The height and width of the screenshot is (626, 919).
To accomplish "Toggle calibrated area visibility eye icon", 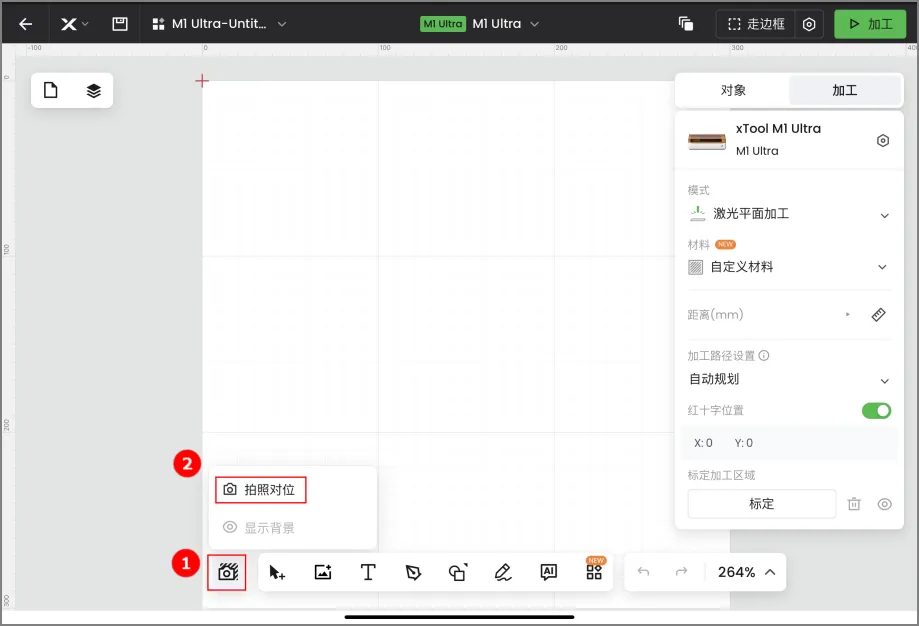I will [884, 504].
